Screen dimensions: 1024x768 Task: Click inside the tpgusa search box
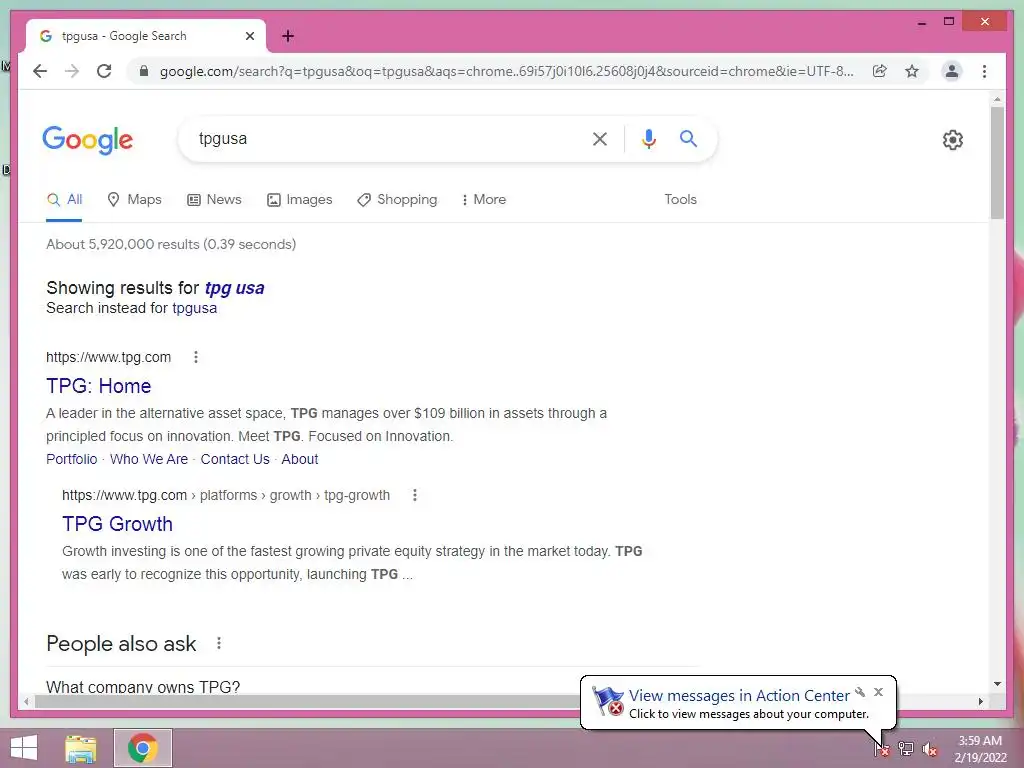[x=385, y=138]
